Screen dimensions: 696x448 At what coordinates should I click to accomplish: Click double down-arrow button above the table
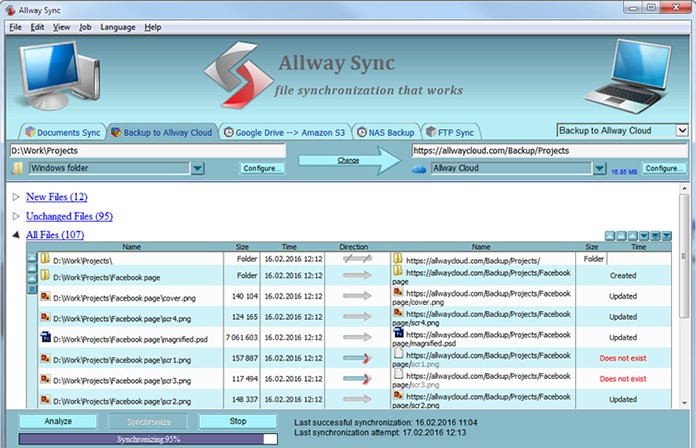pyautogui.click(x=655, y=236)
